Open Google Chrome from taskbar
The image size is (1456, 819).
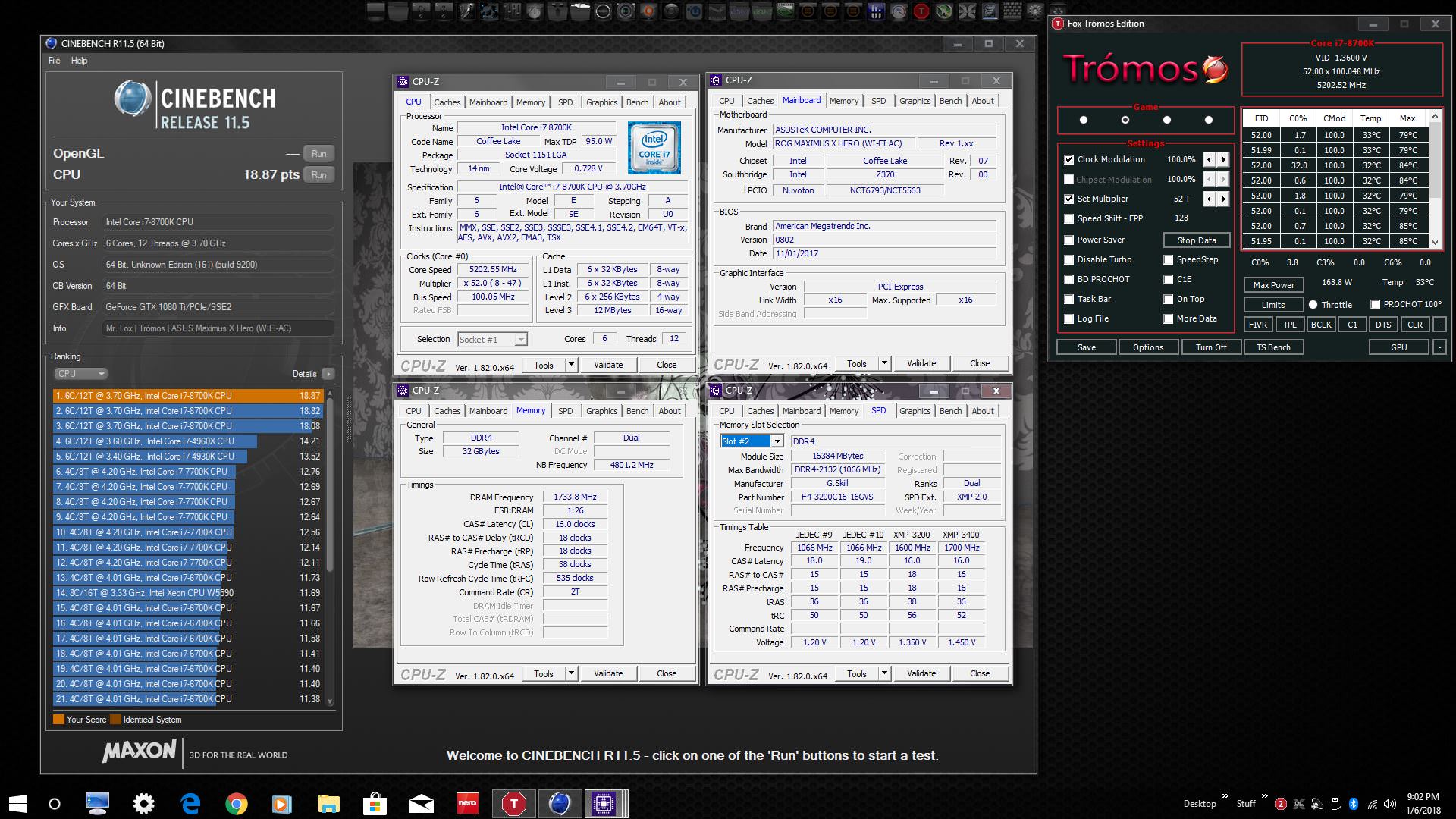236,804
